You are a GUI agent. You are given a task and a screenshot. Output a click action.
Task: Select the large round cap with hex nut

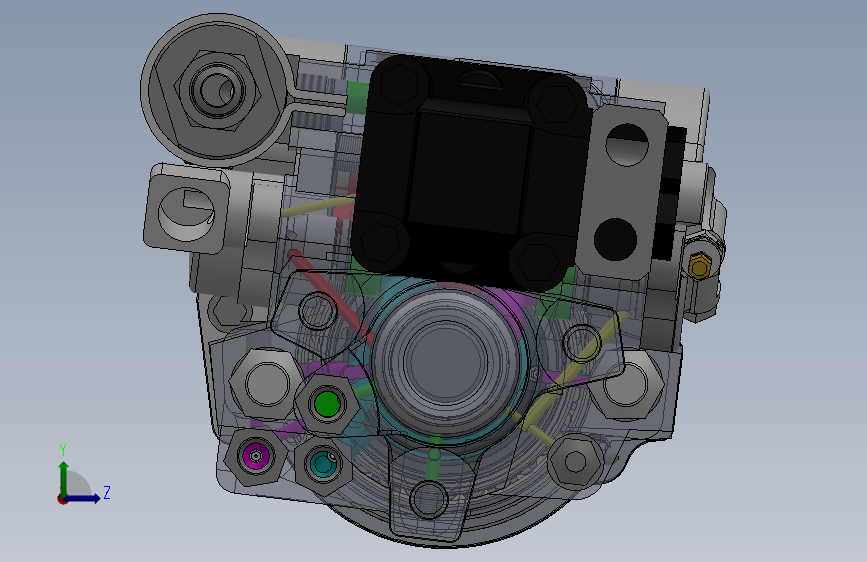pyautogui.click(x=215, y=90)
